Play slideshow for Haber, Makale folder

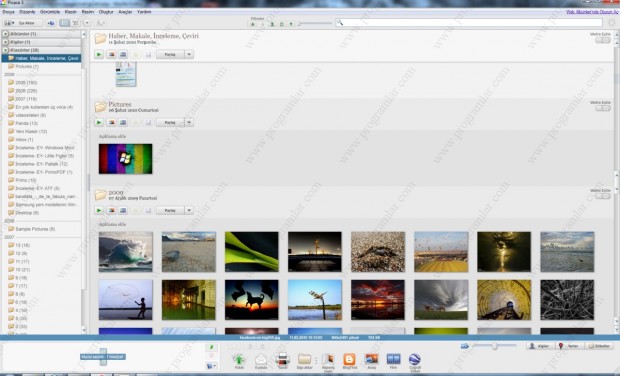[99, 55]
